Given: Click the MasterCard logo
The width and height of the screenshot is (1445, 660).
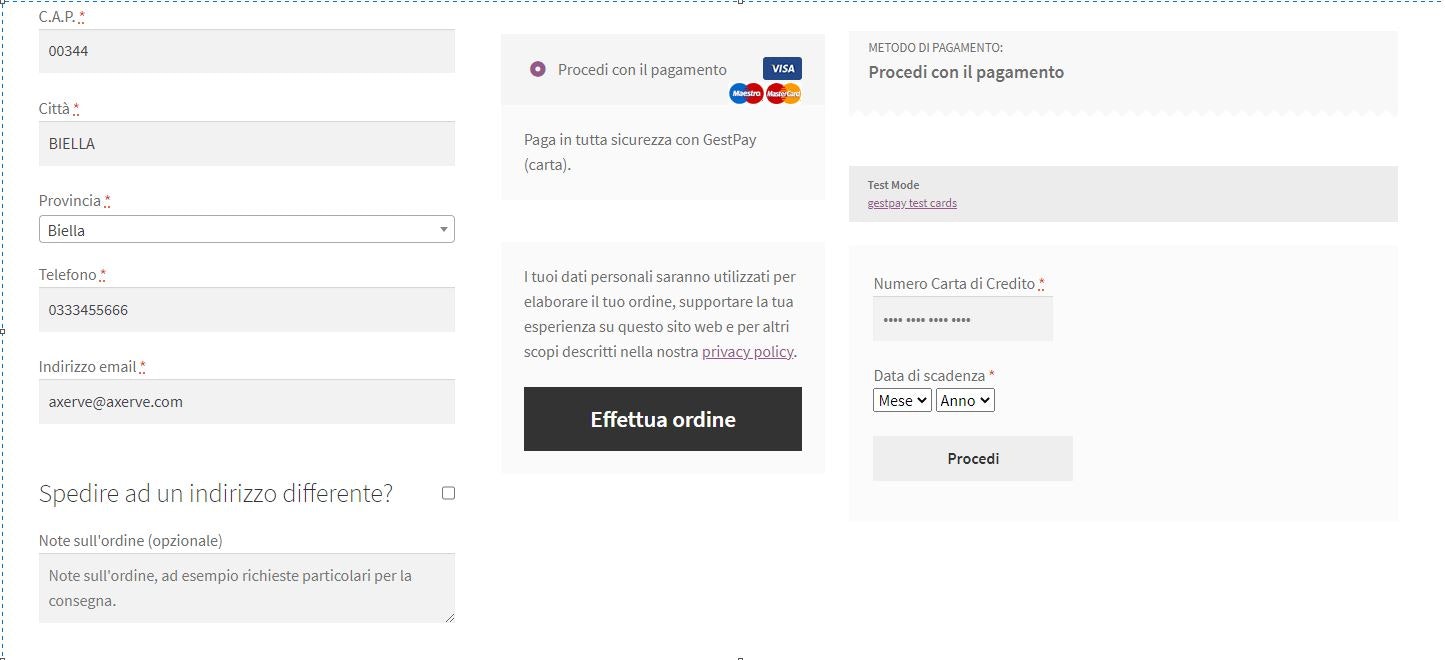Looking at the screenshot, I should (x=784, y=93).
